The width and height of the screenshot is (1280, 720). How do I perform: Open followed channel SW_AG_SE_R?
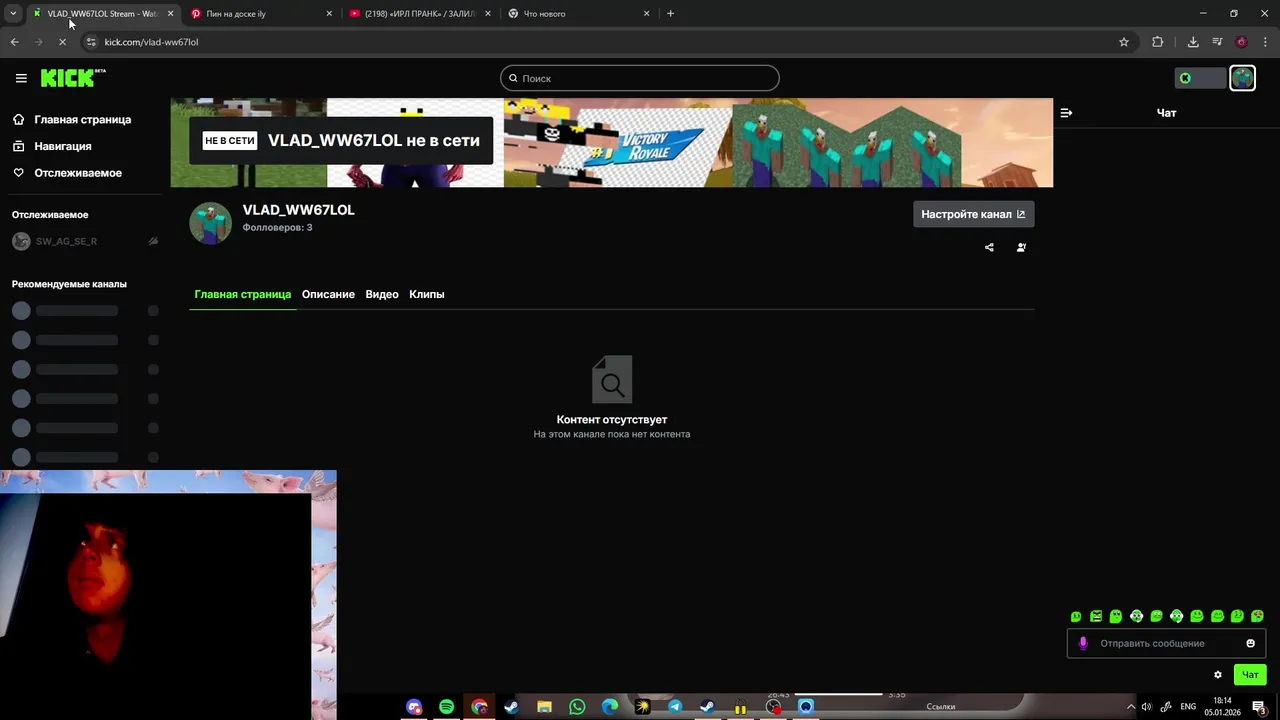[85, 241]
